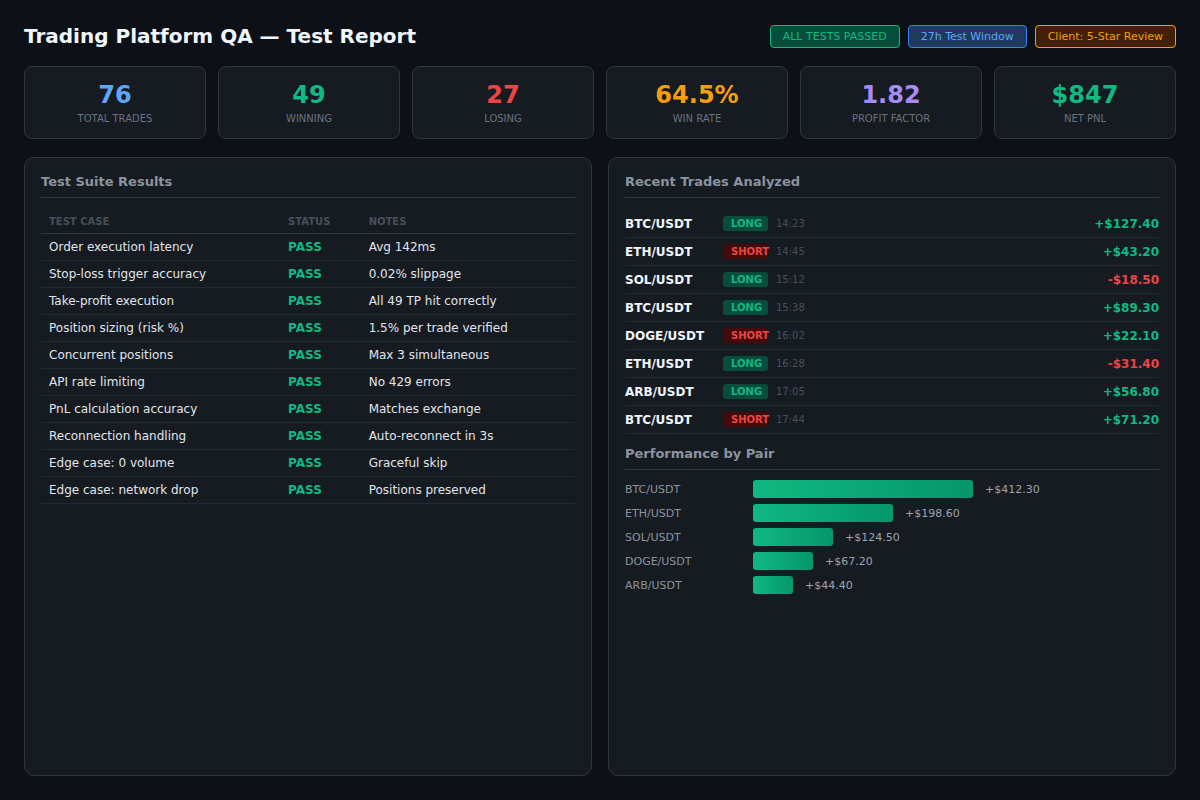Click the ETH/USDT performance bar
Image resolution: width=1200 pixels, height=800 pixels.
click(823, 513)
